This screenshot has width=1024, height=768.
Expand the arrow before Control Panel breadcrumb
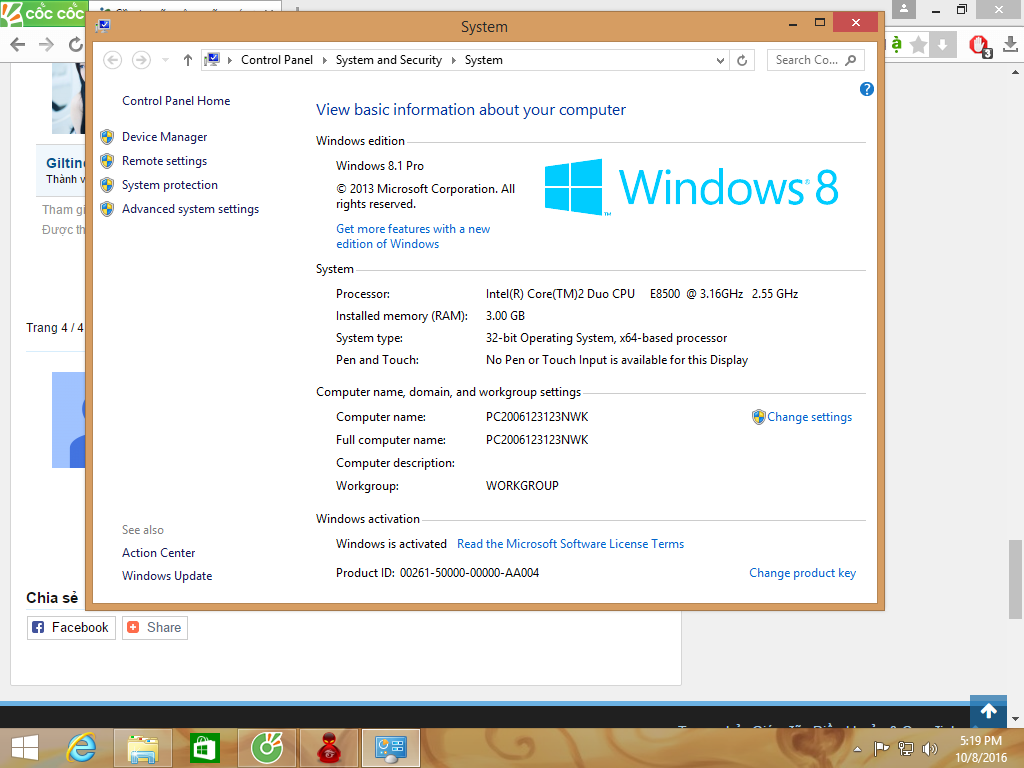(230, 60)
